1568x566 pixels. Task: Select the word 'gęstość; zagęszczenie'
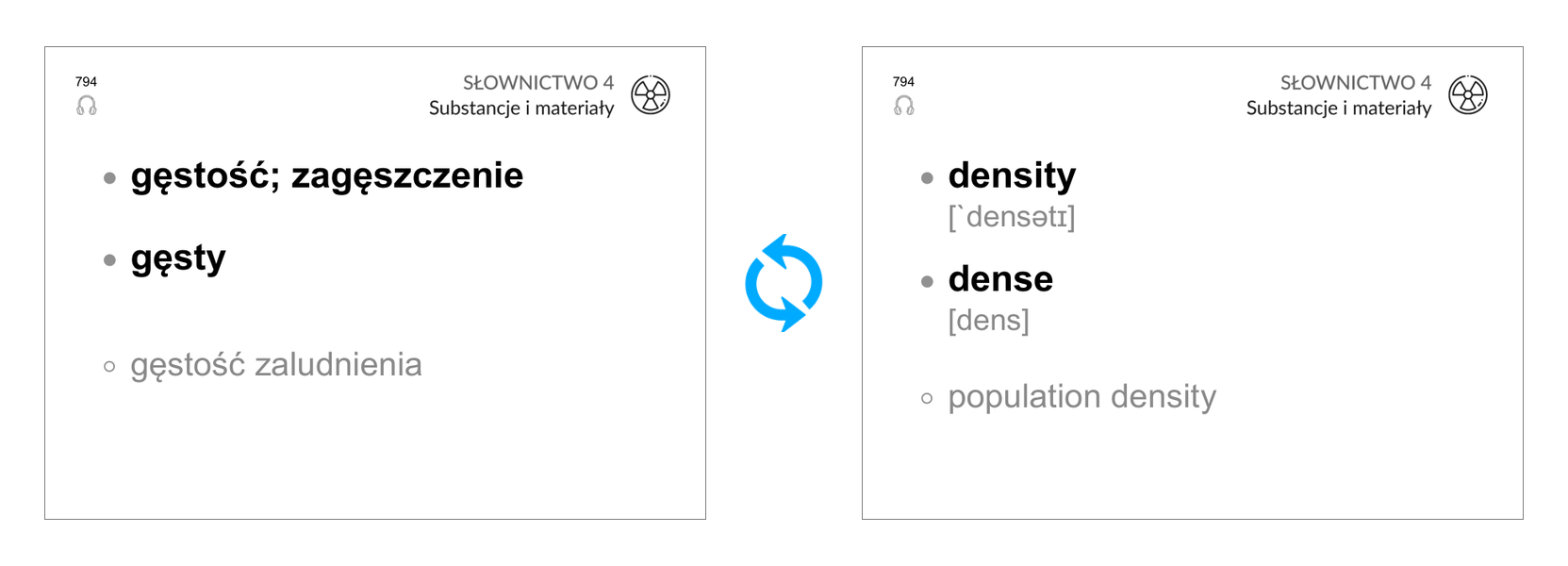point(327,176)
